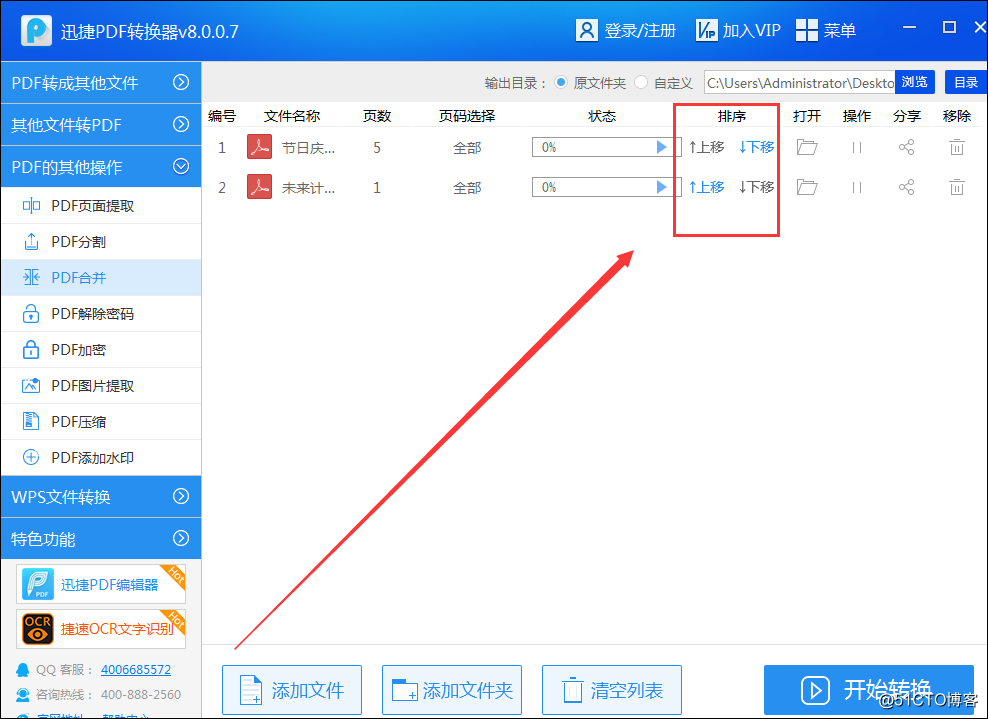Start conversion play arrow in row 2 progress
This screenshot has width=988, height=719.
[661, 187]
